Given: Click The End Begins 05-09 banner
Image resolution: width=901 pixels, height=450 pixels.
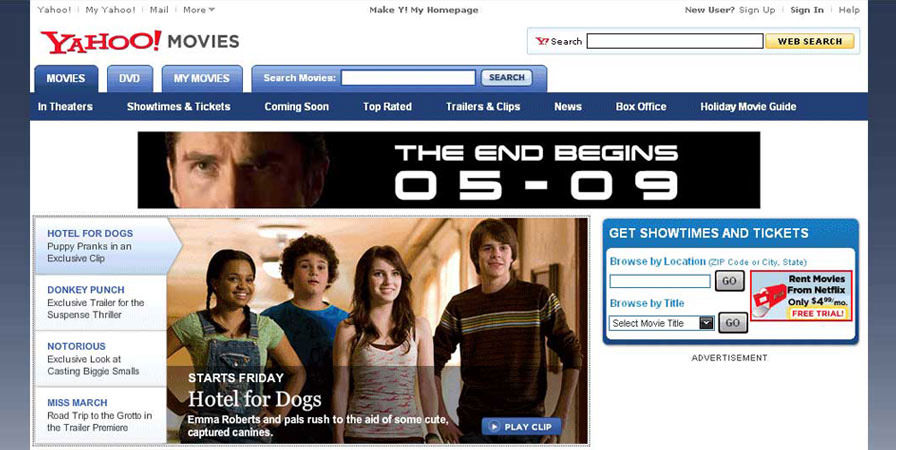Looking at the screenshot, I should (449, 170).
